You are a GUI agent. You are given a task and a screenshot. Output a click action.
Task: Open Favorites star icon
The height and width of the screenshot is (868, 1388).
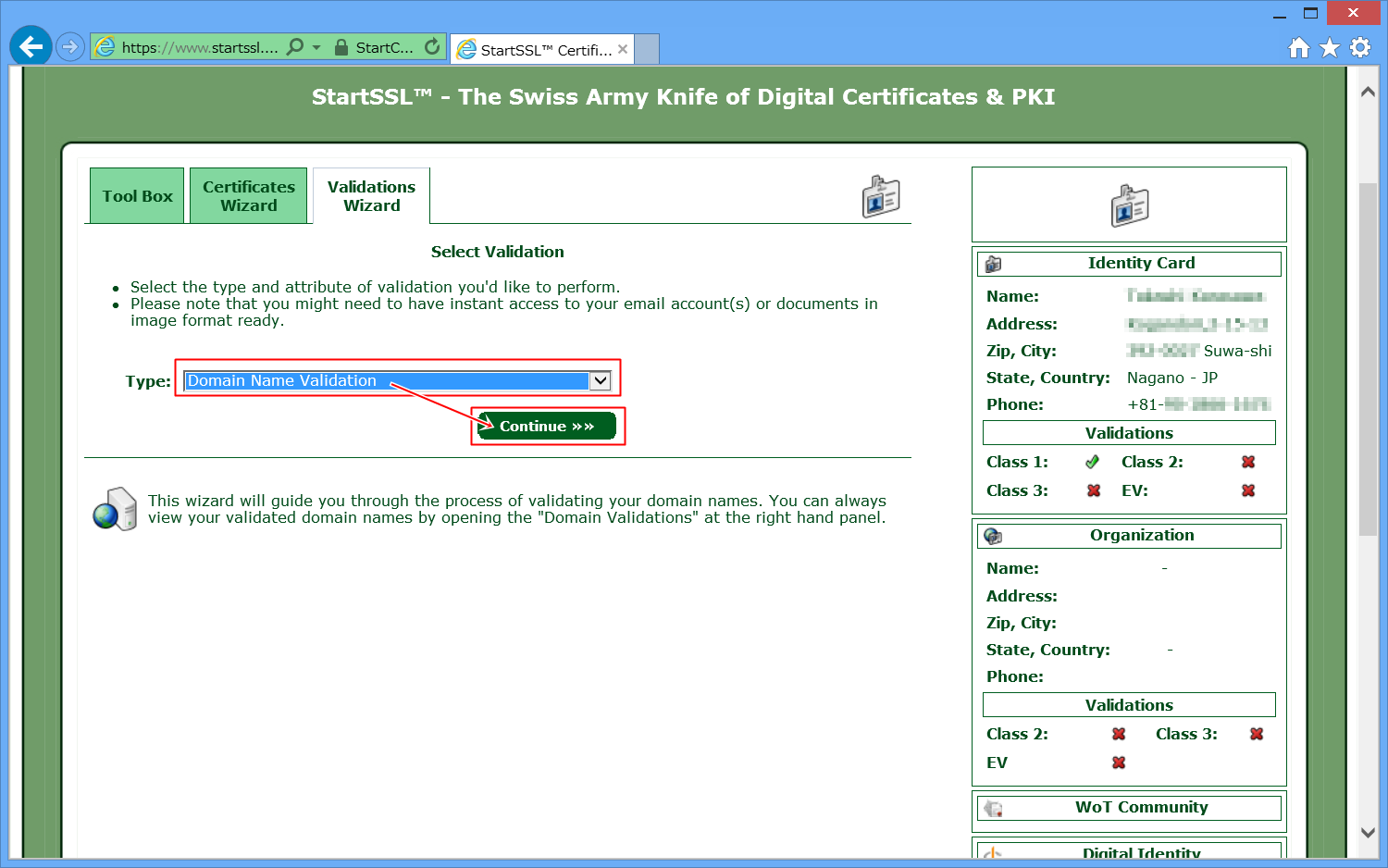coord(1330,47)
